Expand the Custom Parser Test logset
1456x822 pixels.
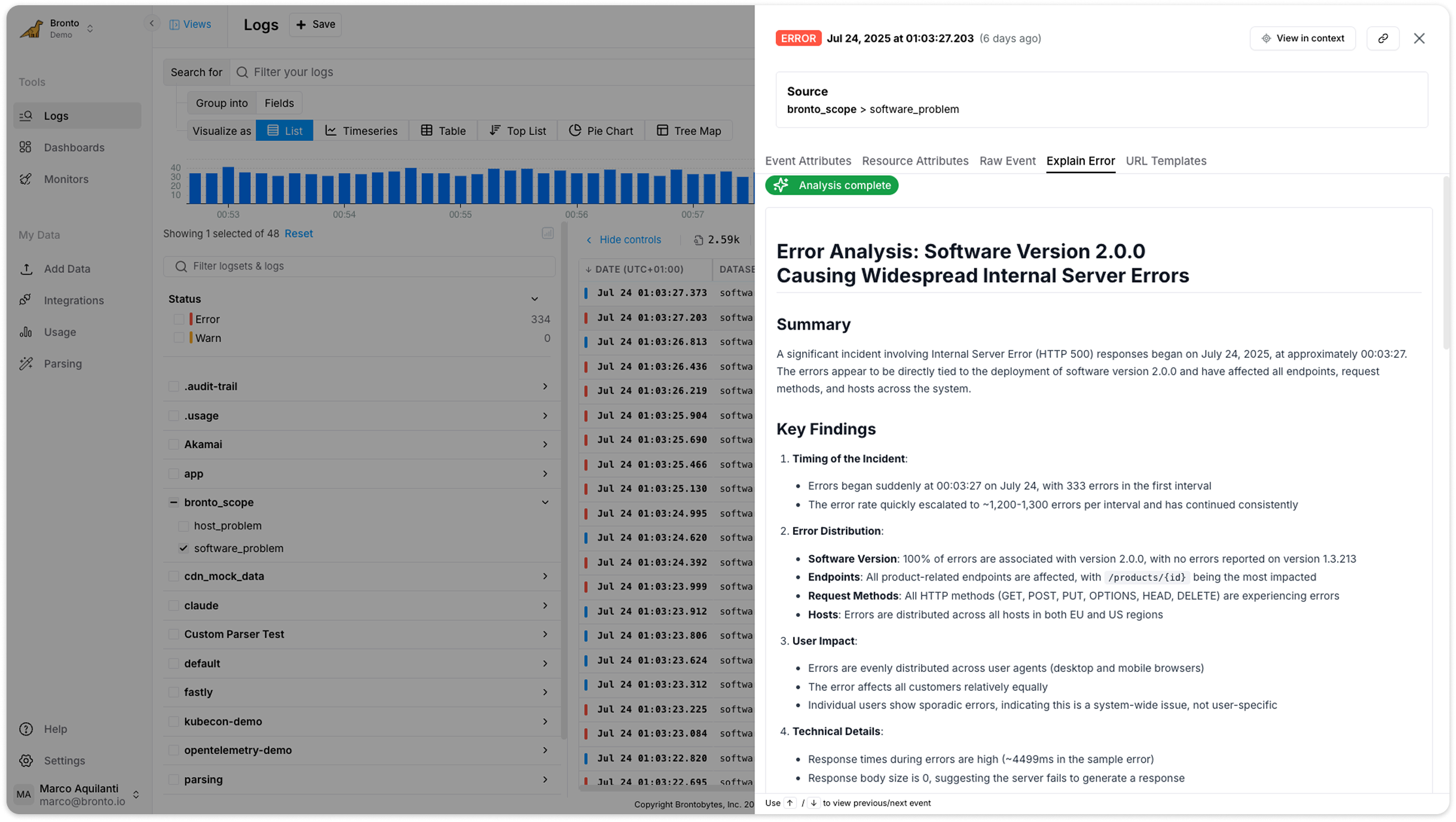point(545,635)
